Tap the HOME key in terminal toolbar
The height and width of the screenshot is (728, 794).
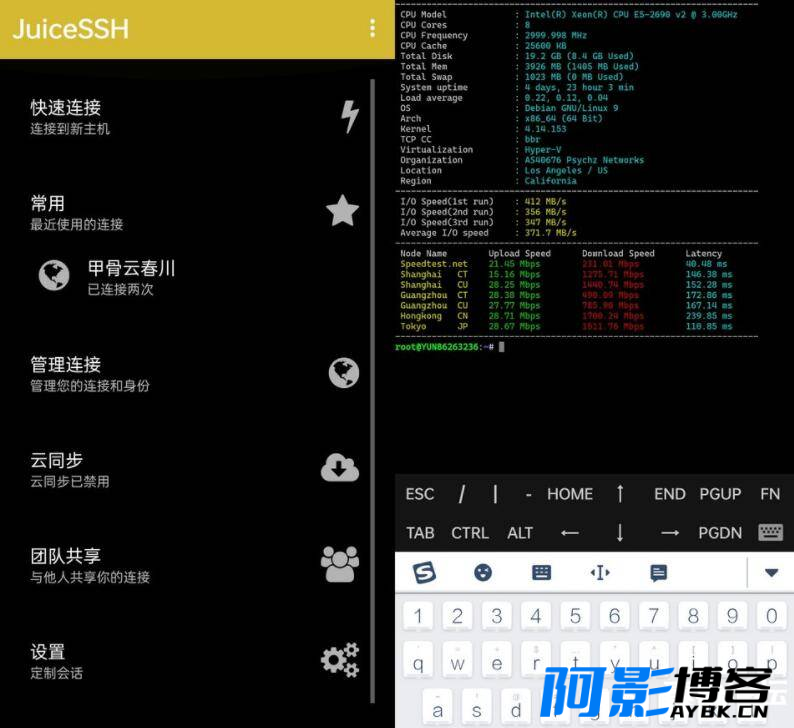tap(570, 494)
